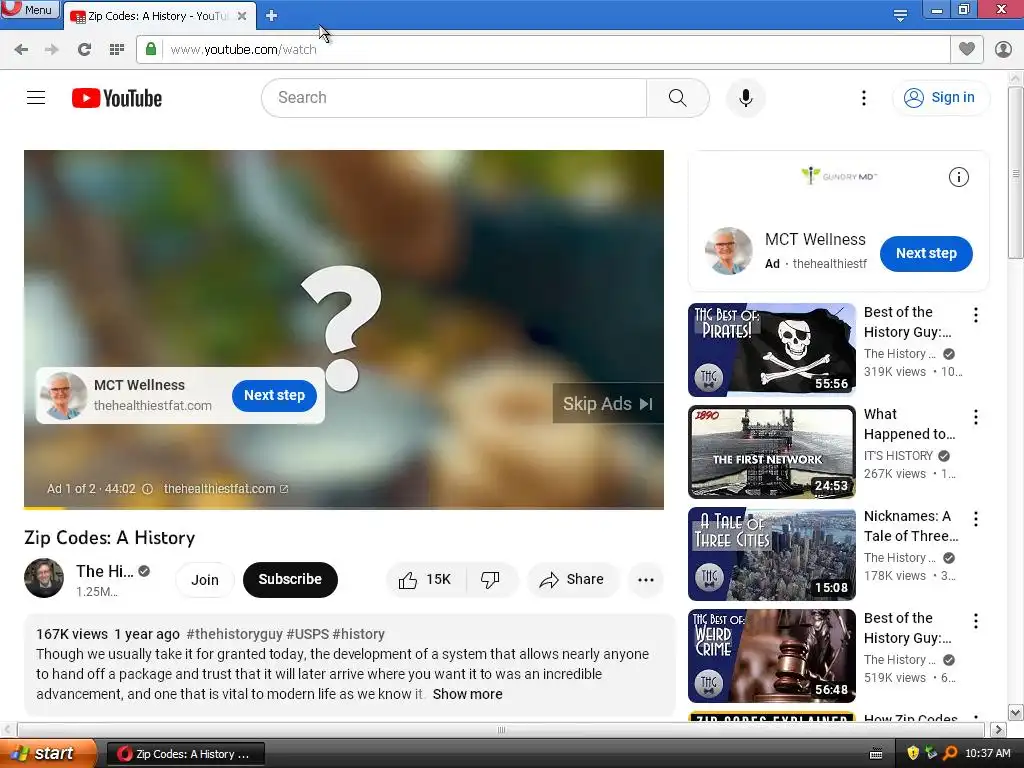The image size is (1024, 768).
Task: Open thehealthiestfat.com link at video bottom
Action: click(225, 489)
